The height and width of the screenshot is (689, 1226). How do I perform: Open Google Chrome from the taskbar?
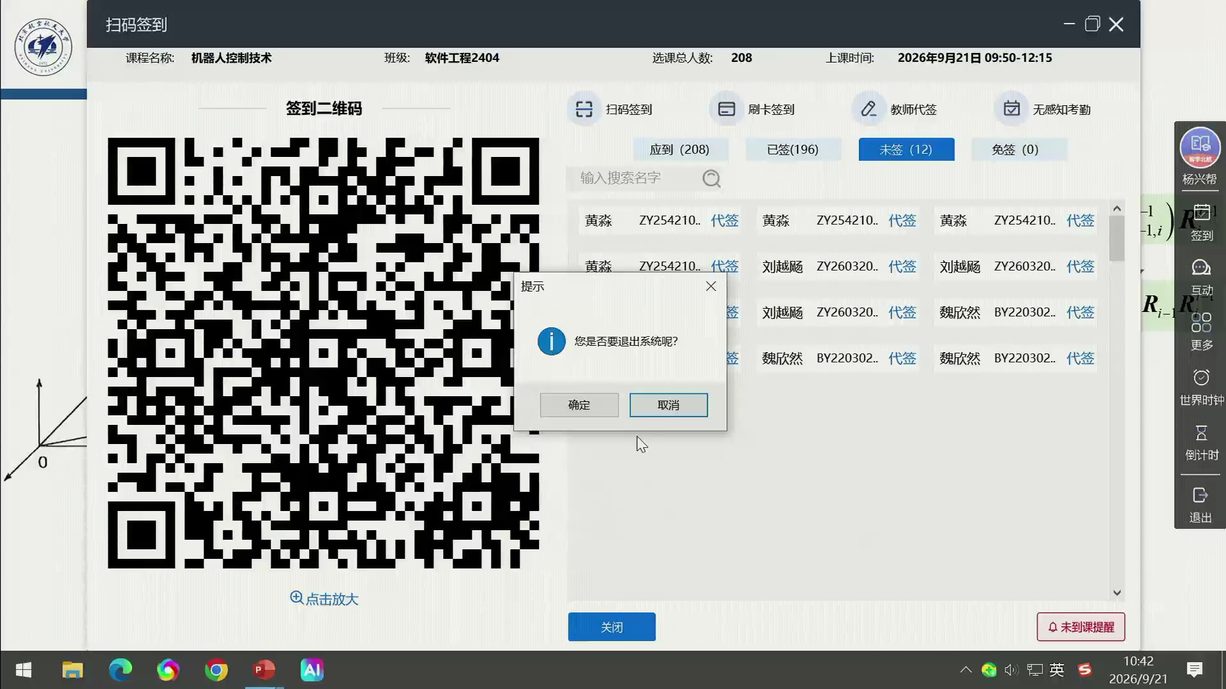pos(216,670)
